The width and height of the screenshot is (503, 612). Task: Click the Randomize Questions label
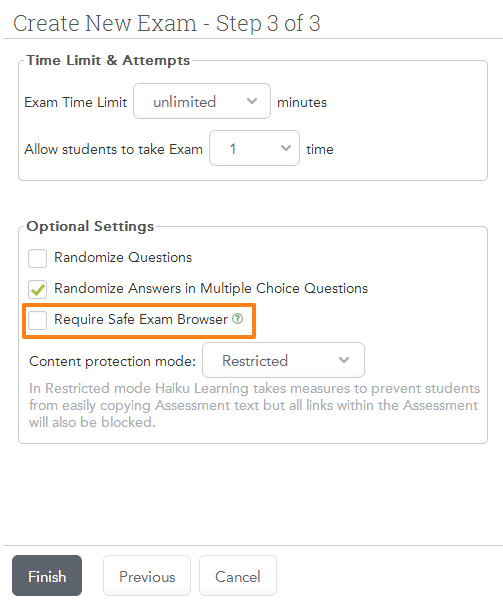pos(123,258)
